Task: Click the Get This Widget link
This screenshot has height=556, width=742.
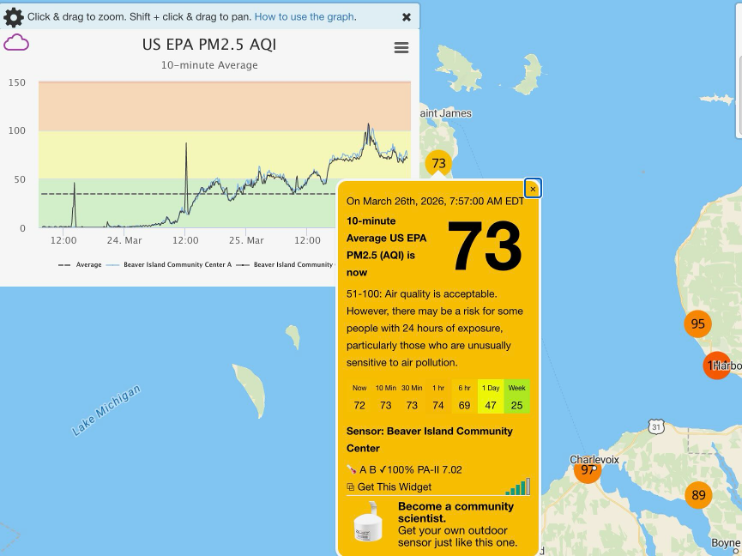Action: 394,487
